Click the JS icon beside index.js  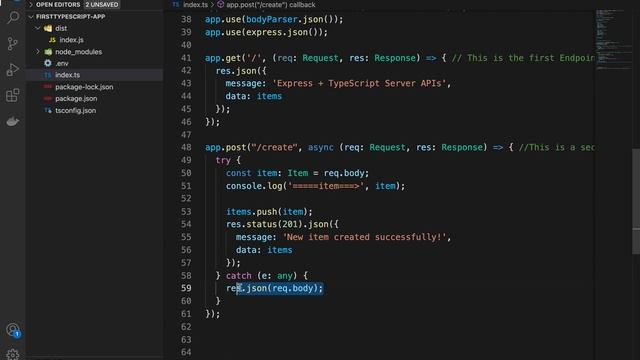click(52, 40)
